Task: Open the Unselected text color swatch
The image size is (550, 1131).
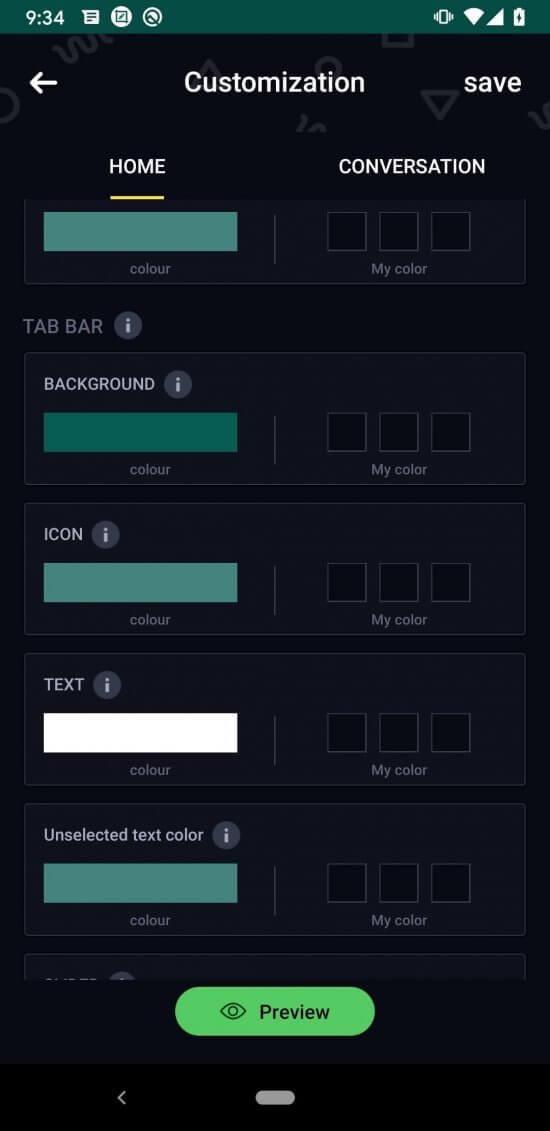Action: [141, 883]
